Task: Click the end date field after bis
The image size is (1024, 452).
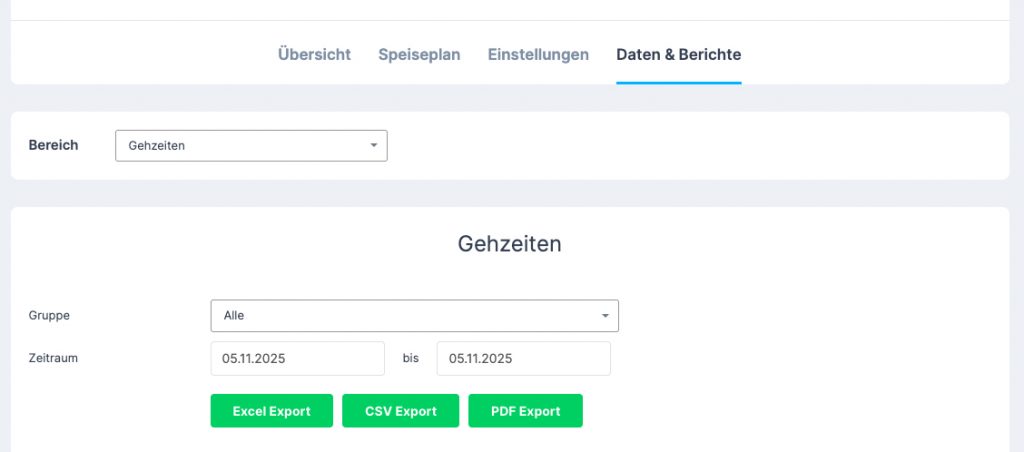Action: [523, 358]
